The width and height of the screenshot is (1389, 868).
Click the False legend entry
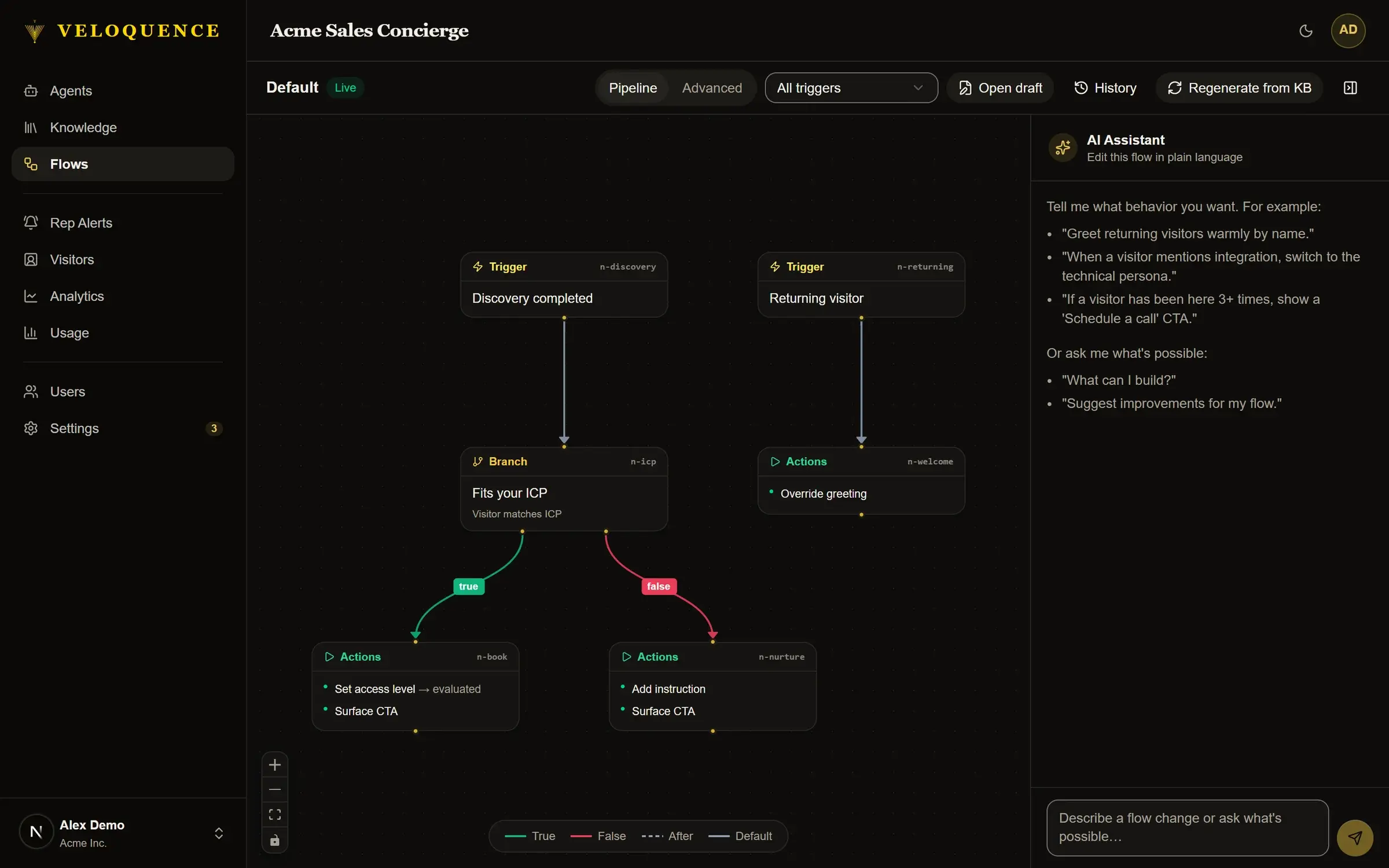click(598, 836)
